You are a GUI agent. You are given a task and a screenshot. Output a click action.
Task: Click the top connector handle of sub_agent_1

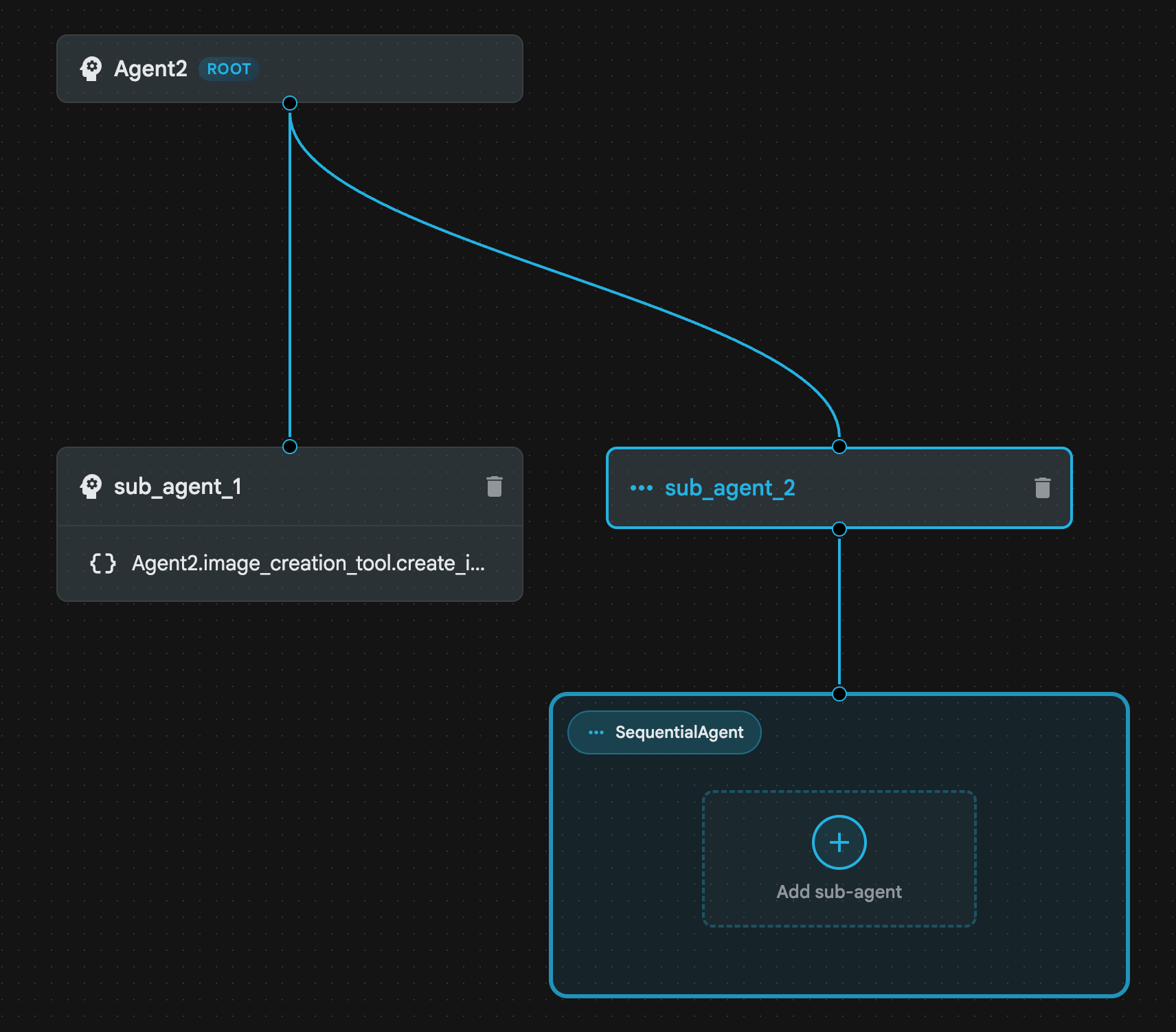290,447
